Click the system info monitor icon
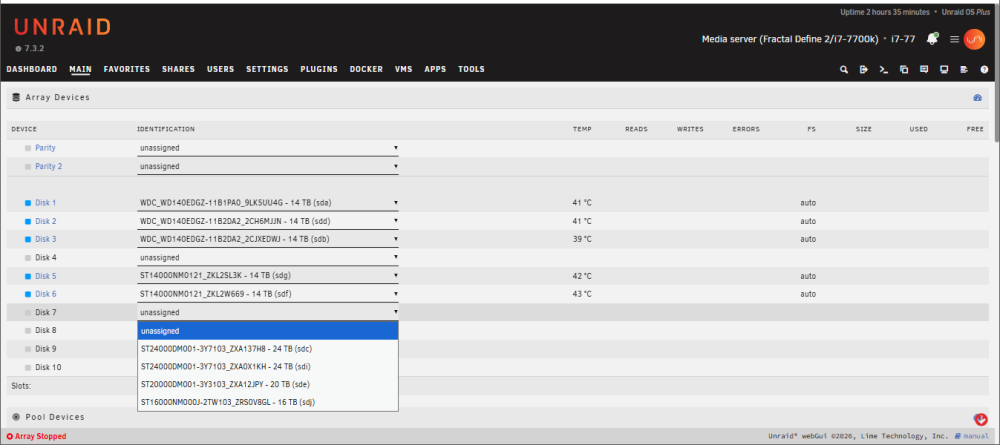 944,69
